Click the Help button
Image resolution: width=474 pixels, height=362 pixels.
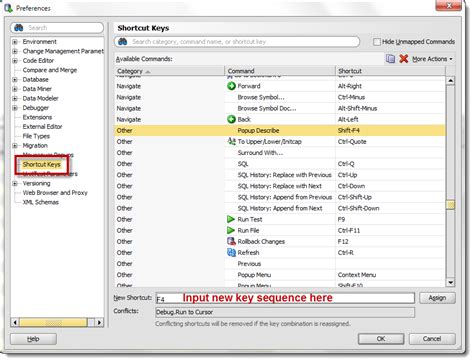pos(33,339)
